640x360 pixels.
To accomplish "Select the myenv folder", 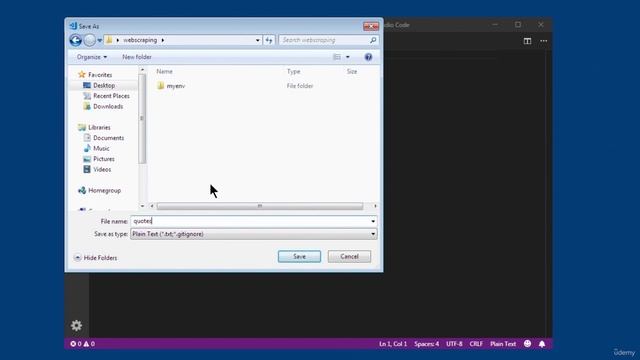I will (x=176, y=86).
